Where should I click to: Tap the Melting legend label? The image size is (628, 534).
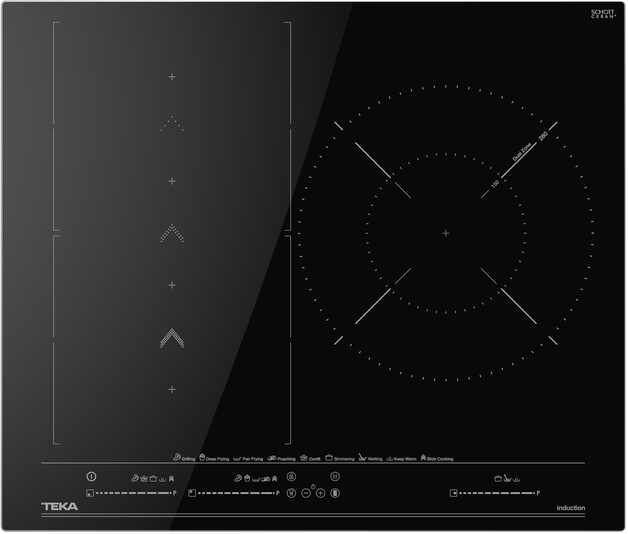(x=375, y=459)
